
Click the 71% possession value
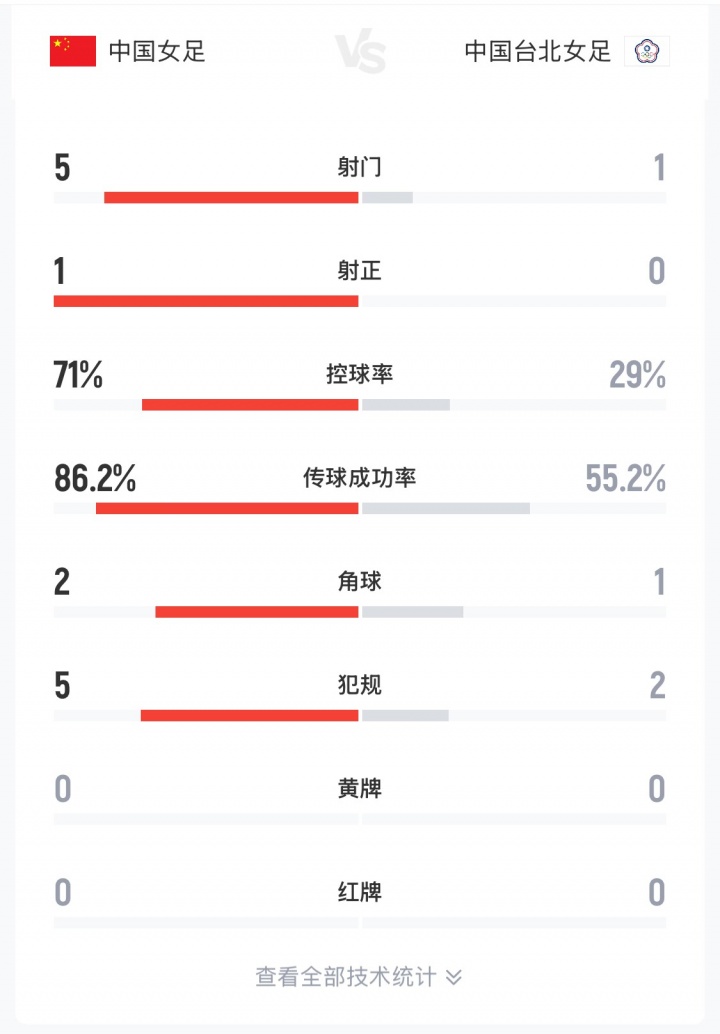[x=78, y=375]
